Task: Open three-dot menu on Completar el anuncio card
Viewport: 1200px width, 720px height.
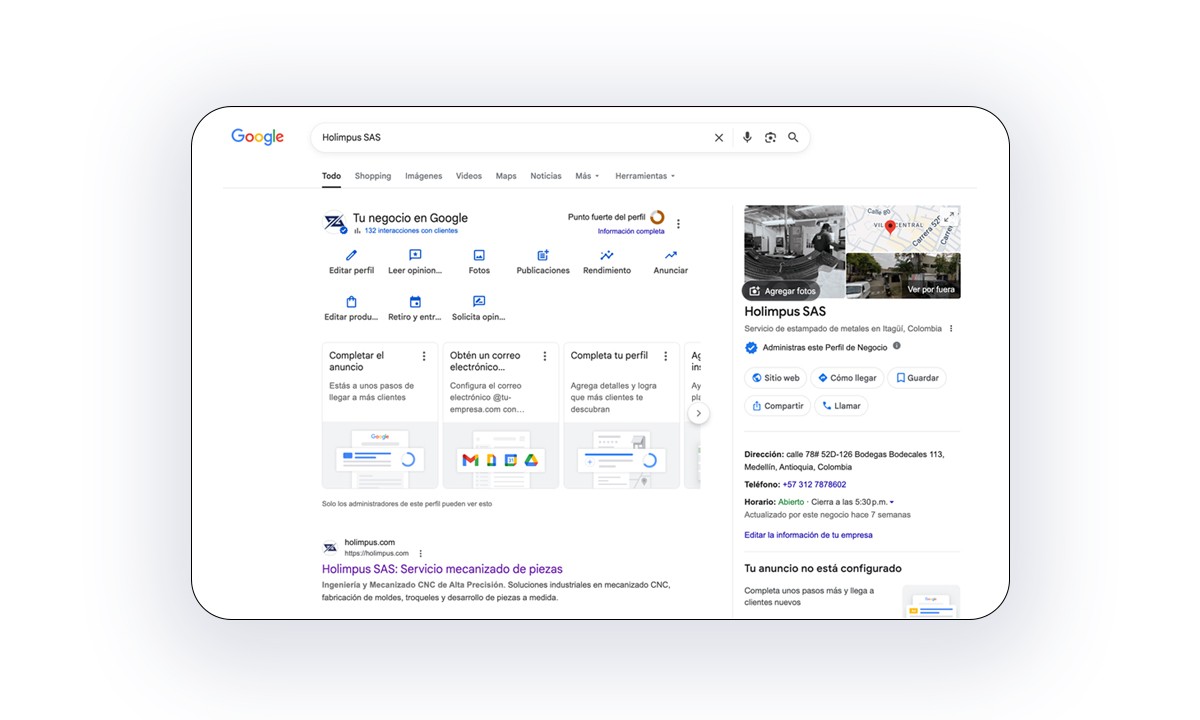Action: (424, 356)
